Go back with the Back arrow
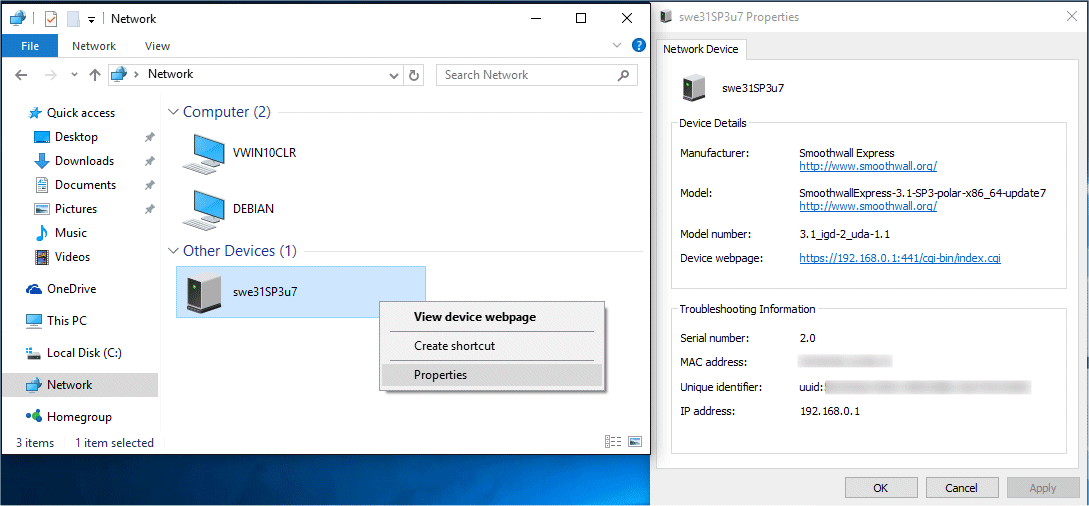 [21, 75]
